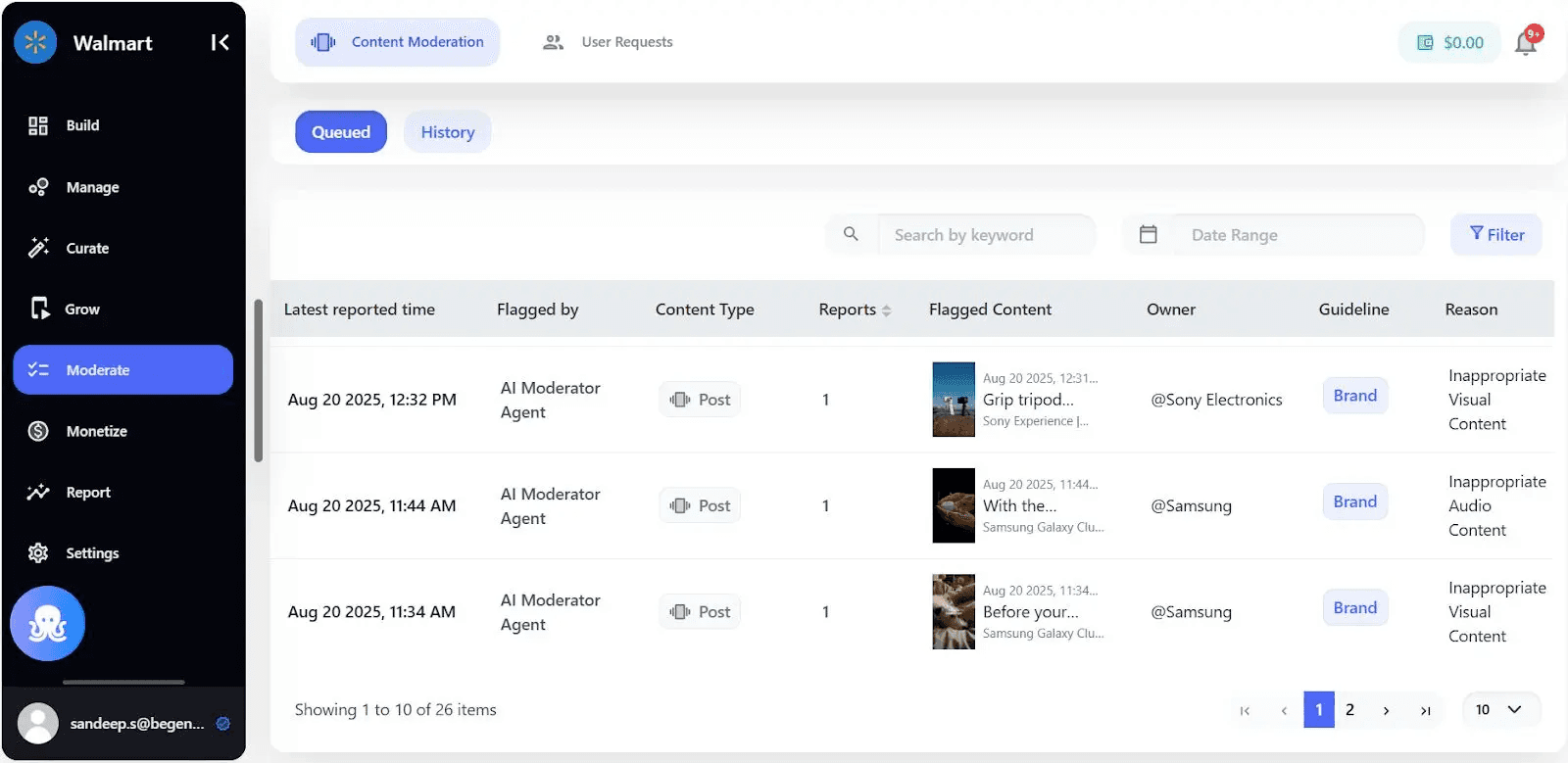Open the Grow section

[x=122, y=309]
